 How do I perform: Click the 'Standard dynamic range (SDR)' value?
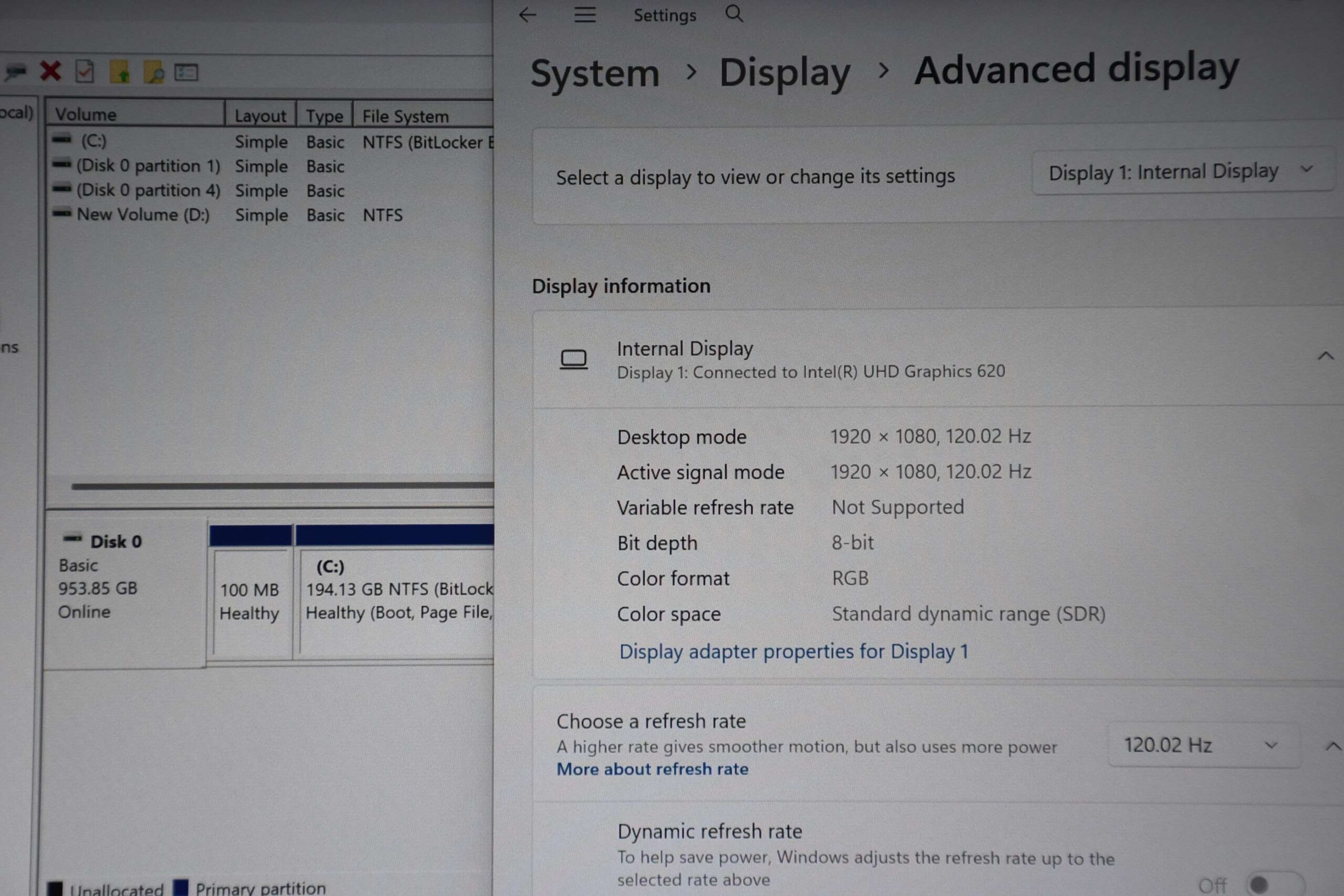click(969, 614)
